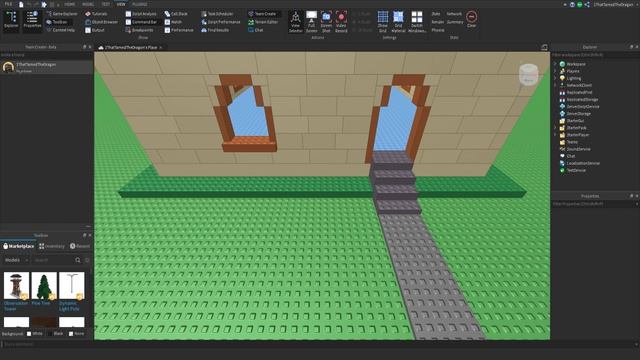Screen dimensions: 640x360
Task: Open the Object Browser
Action: click(x=101, y=22)
